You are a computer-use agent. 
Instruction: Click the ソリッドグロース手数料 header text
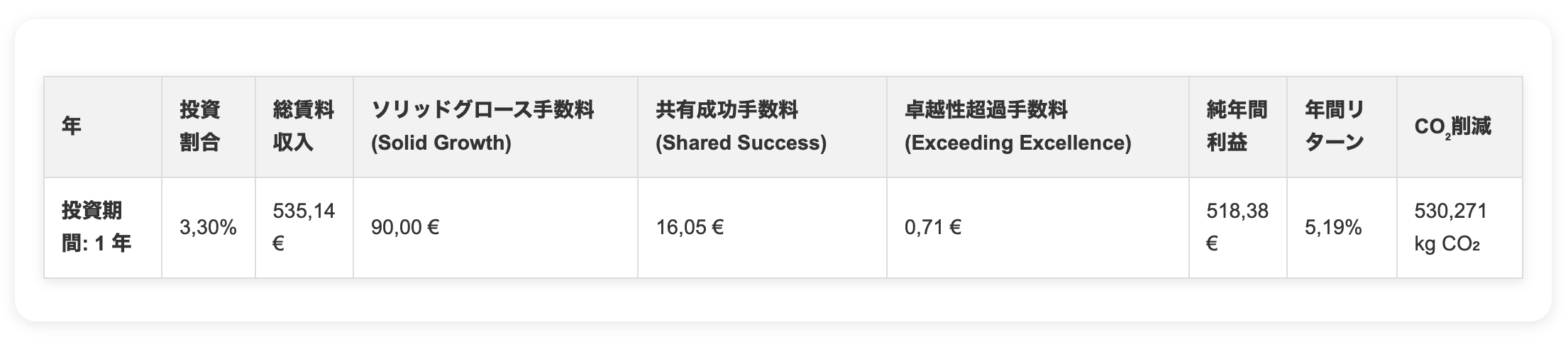[482, 111]
